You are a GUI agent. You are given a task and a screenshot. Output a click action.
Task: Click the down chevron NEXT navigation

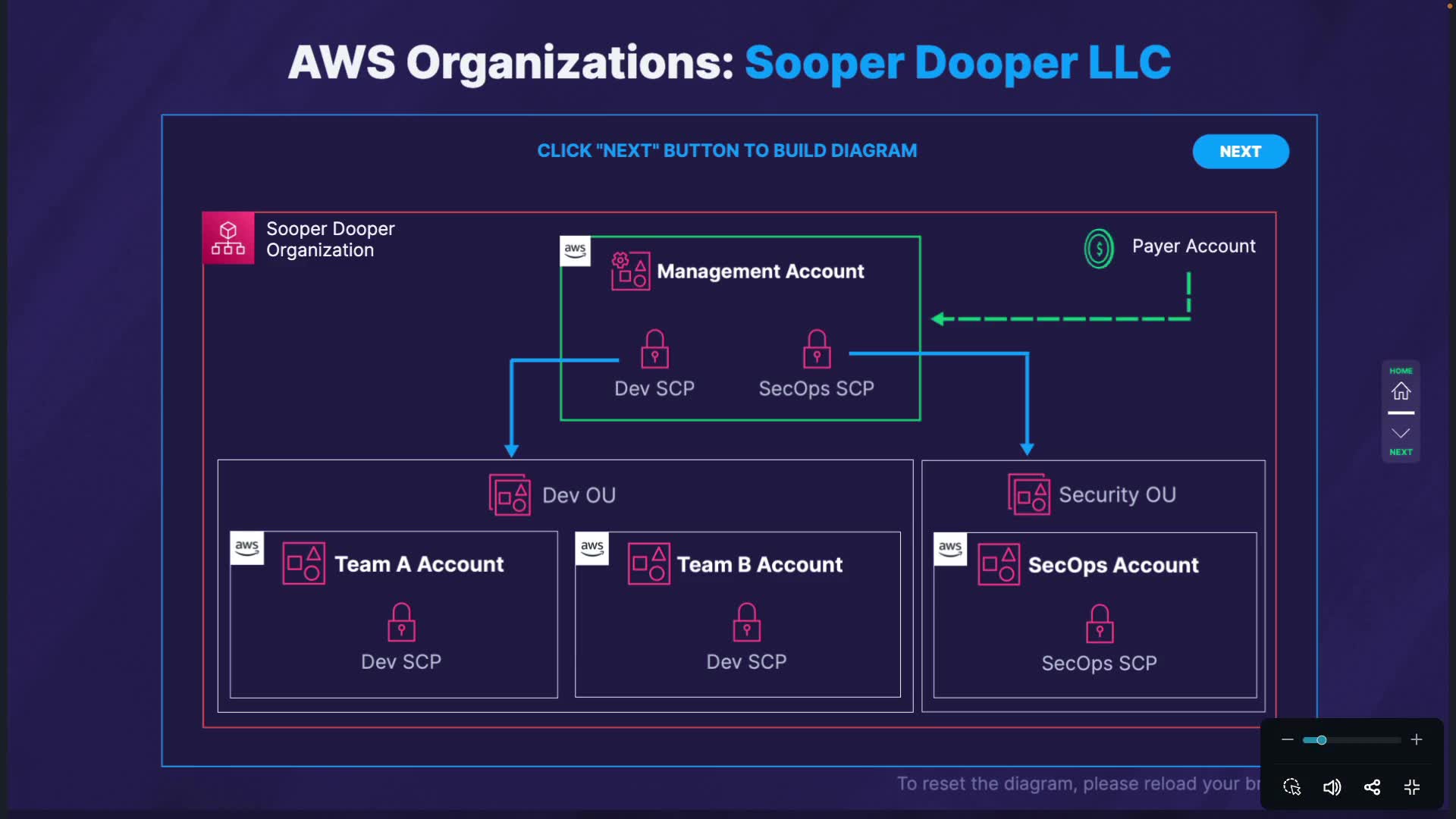point(1401,434)
